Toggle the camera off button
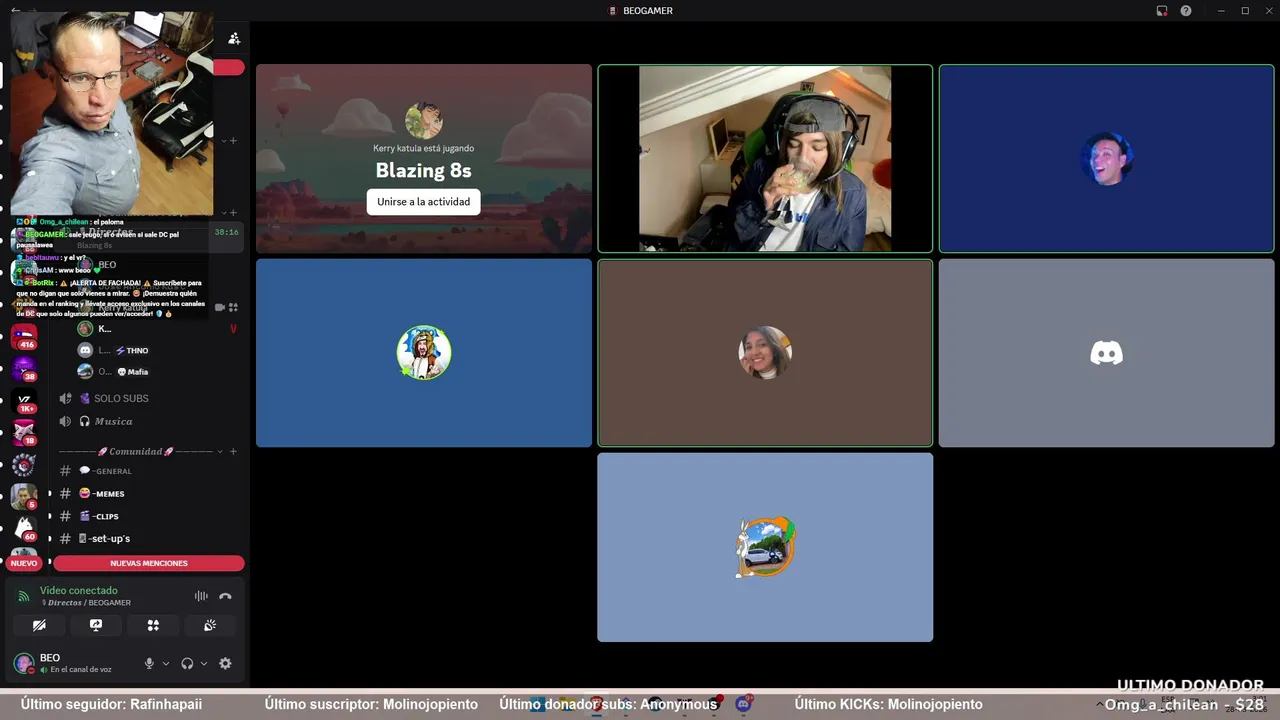This screenshot has width=1280, height=720. 39,625
